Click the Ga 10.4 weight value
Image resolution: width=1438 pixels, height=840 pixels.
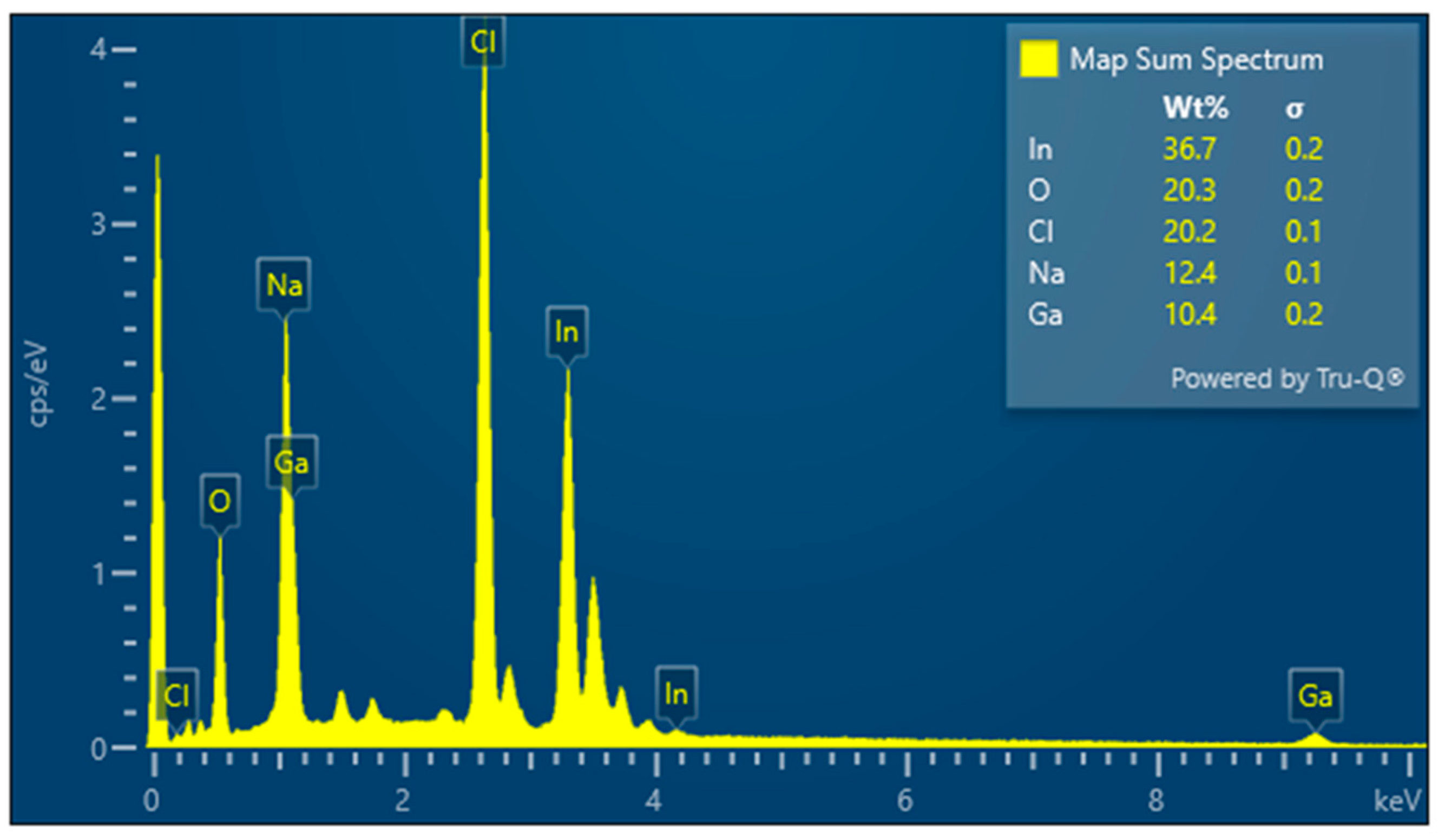tap(1190, 314)
